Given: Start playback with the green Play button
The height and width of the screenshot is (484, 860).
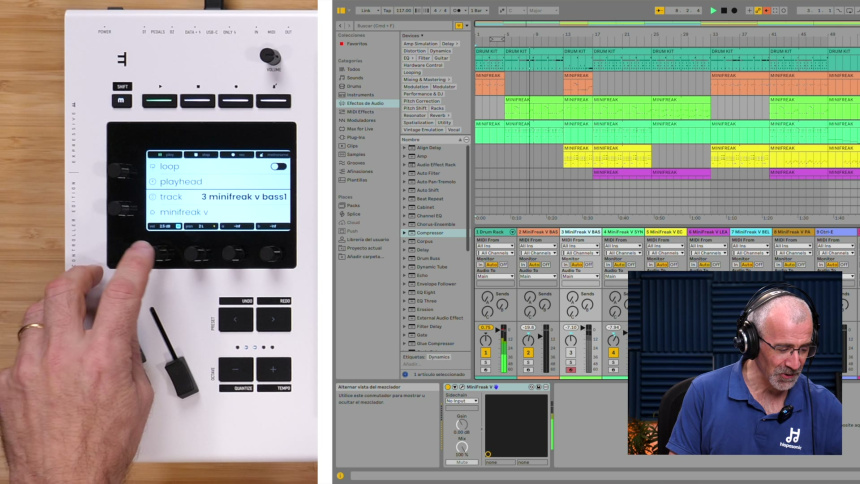Looking at the screenshot, I should click(x=713, y=10).
